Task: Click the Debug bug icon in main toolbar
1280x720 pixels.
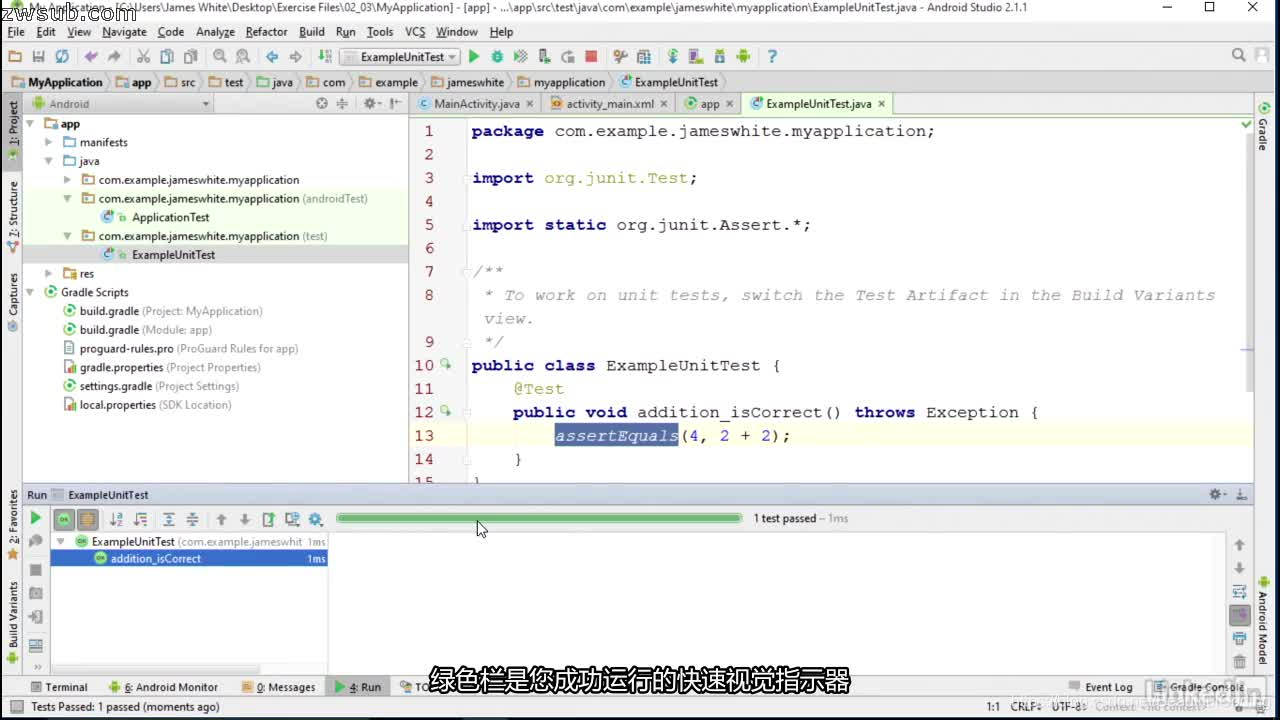Action: tap(497, 57)
